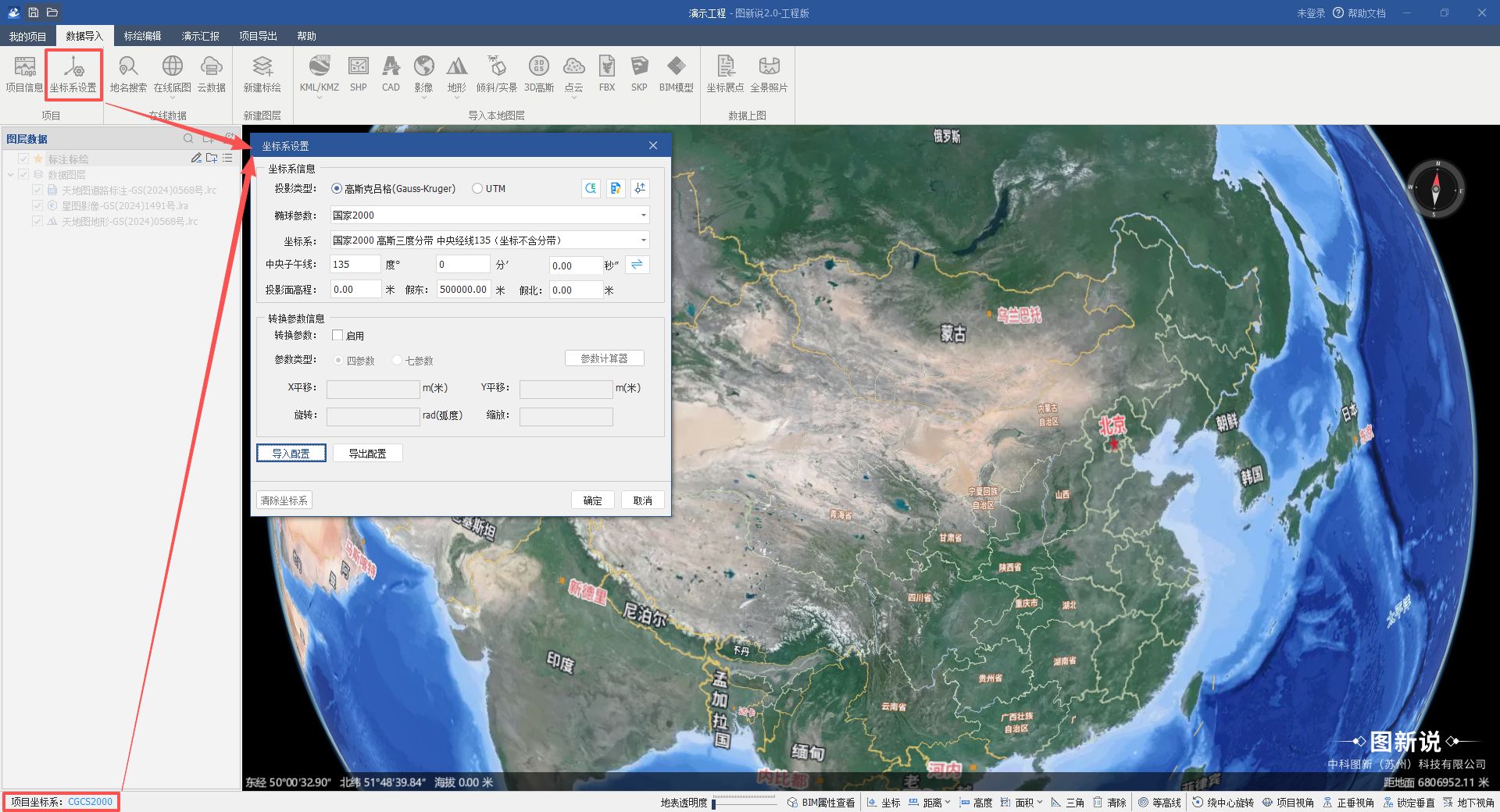Import a BIM模型 model
The height and width of the screenshot is (812, 1500).
(x=677, y=75)
